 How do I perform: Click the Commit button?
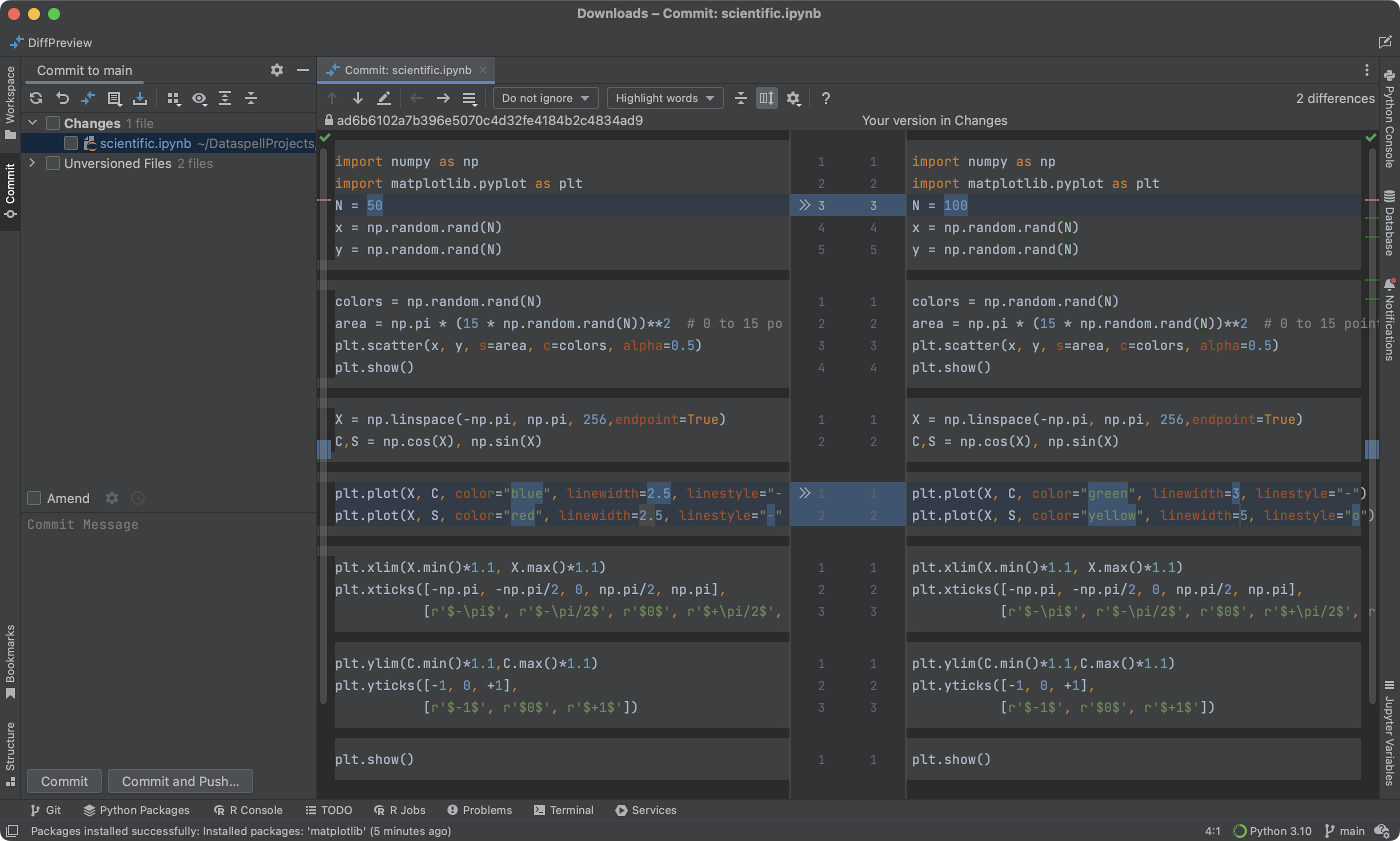tap(64, 781)
